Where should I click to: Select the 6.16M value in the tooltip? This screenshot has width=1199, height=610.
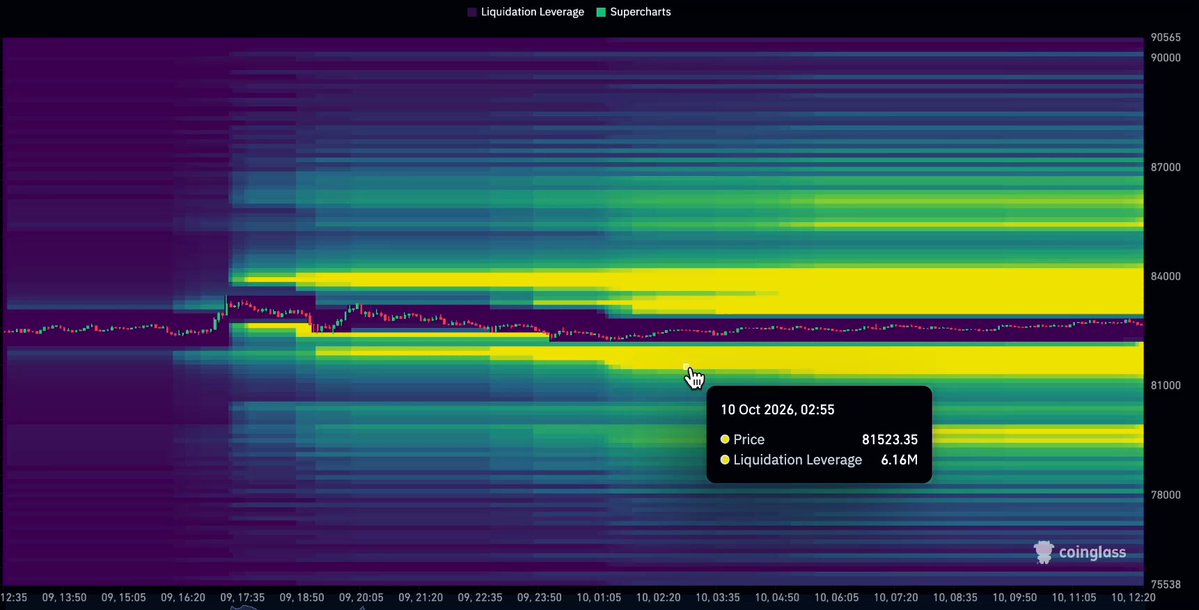[x=899, y=460]
